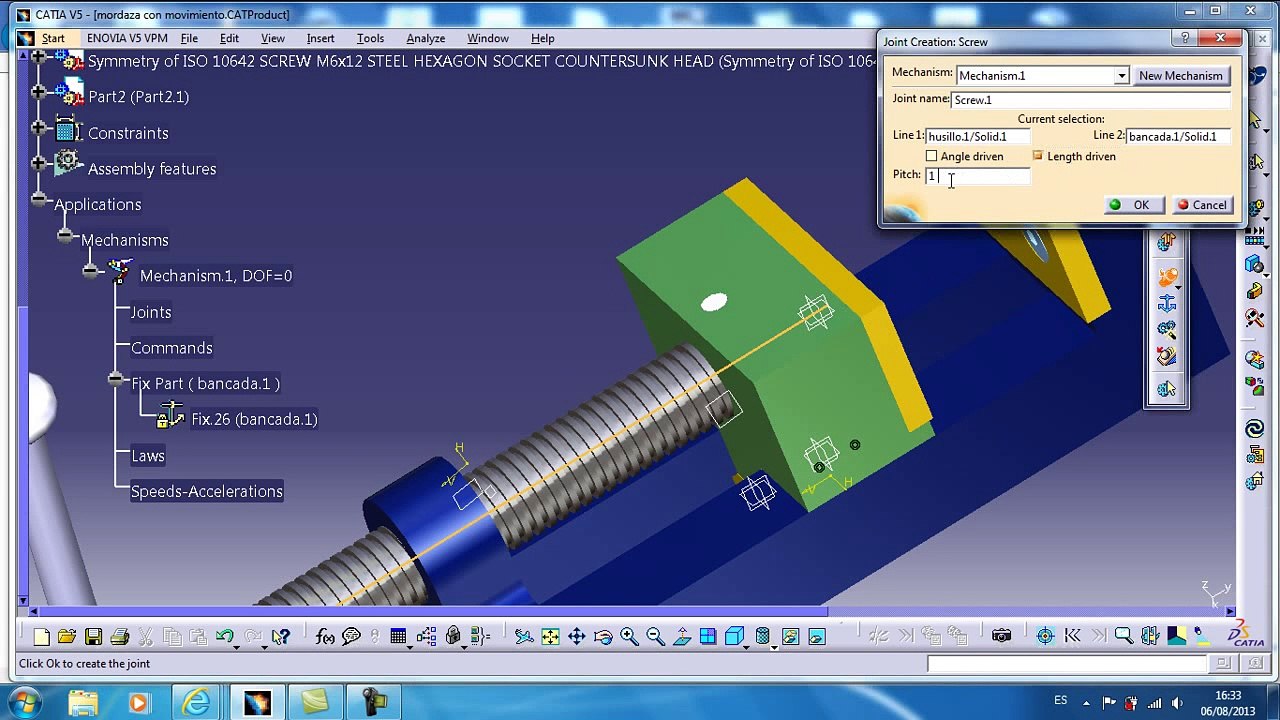
Task: Save with the floppy disk icon
Action: (x=93, y=636)
